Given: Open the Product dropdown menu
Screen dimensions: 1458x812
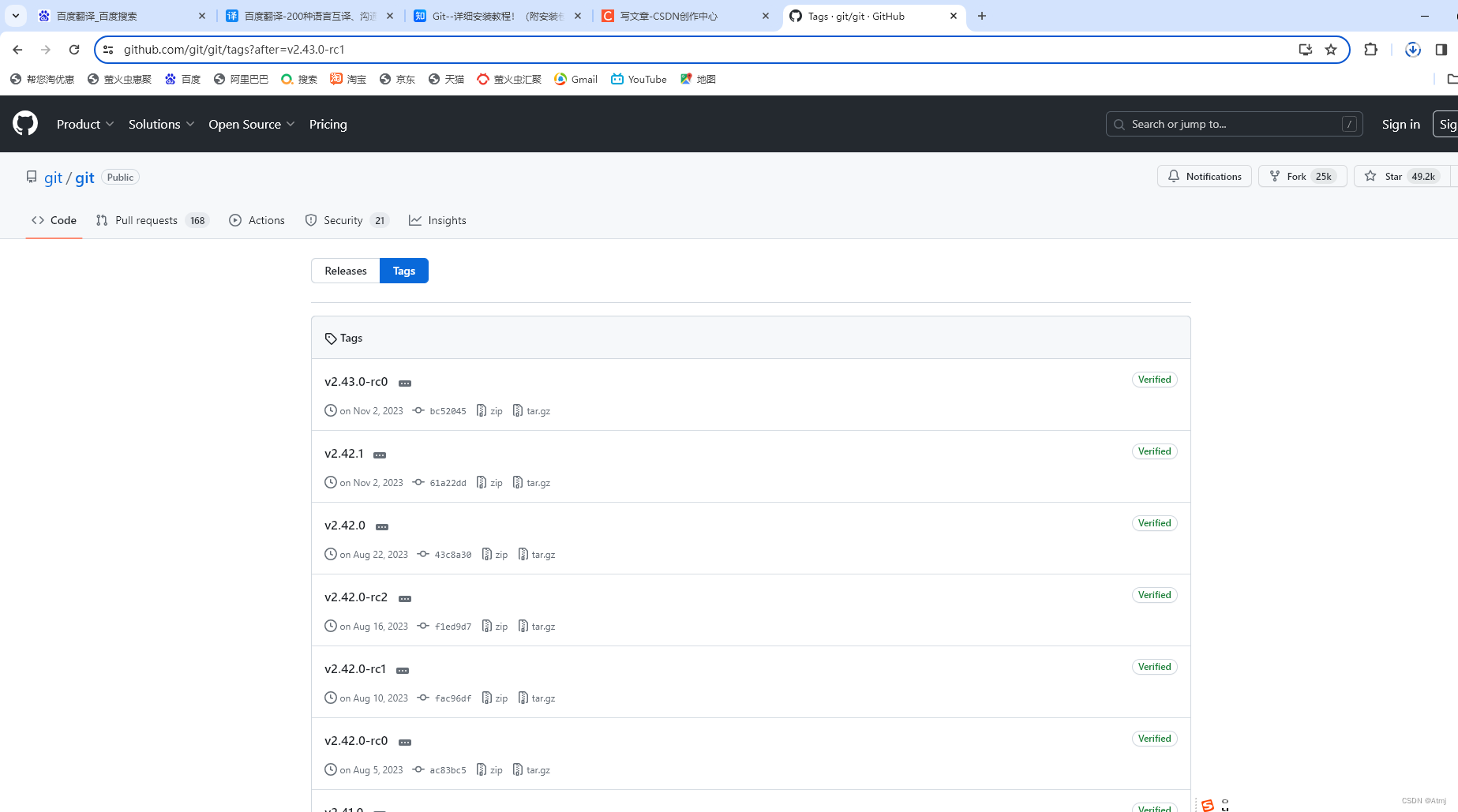Looking at the screenshot, I should pos(85,124).
